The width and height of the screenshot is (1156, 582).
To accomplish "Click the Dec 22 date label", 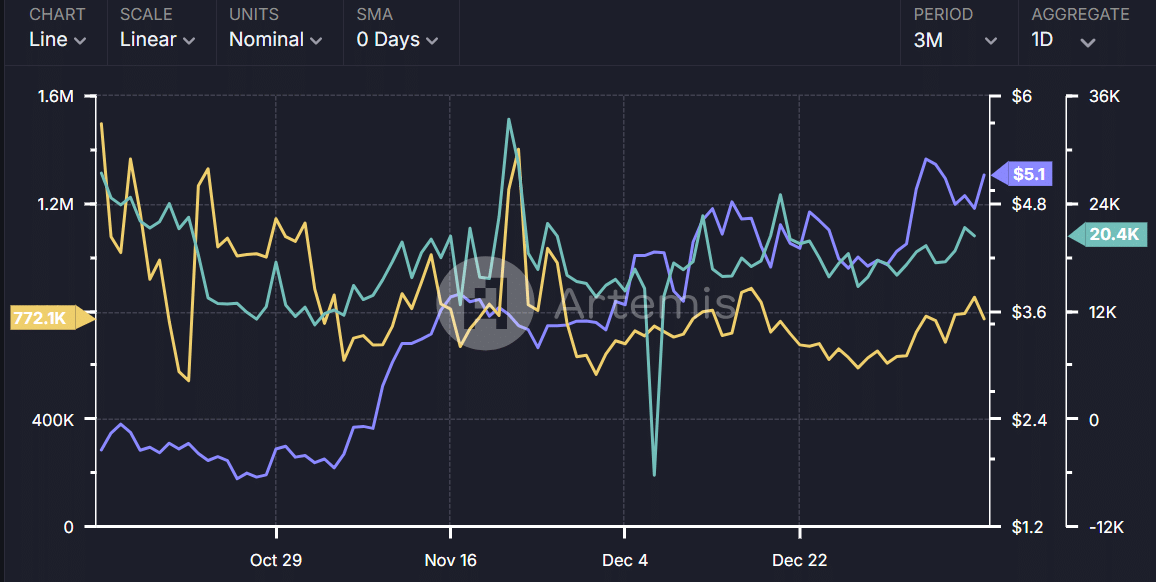I will click(x=800, y=560).
